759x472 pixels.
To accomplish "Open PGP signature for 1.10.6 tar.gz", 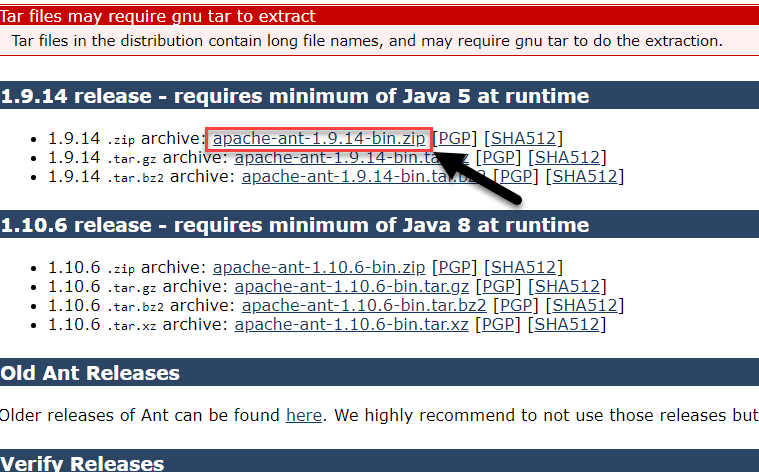I will (499, 286).
